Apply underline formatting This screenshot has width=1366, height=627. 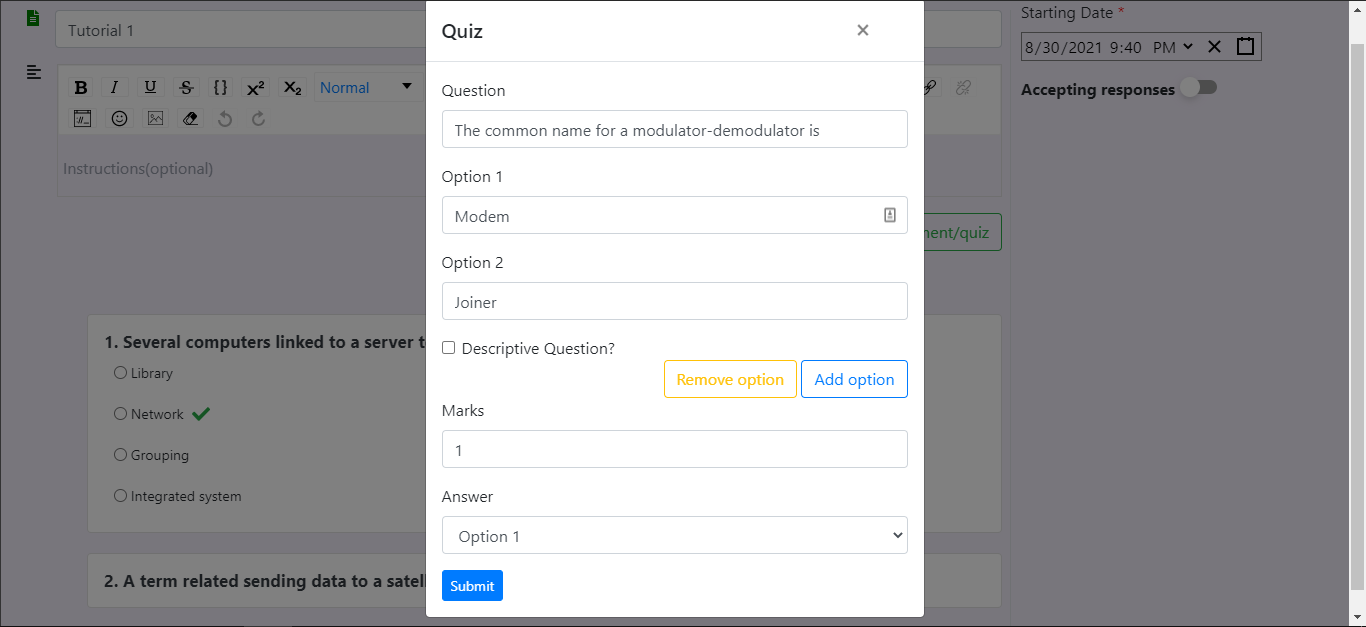pyautogui.click(x=150, y=88)
